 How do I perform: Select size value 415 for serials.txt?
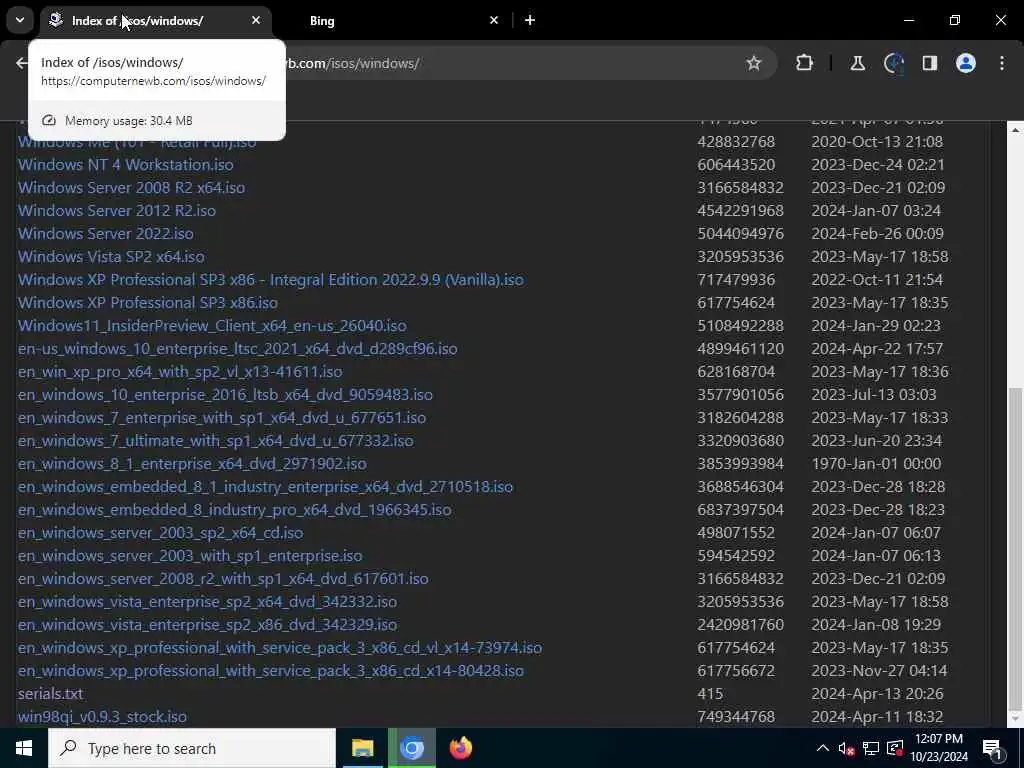pos(710,694)
